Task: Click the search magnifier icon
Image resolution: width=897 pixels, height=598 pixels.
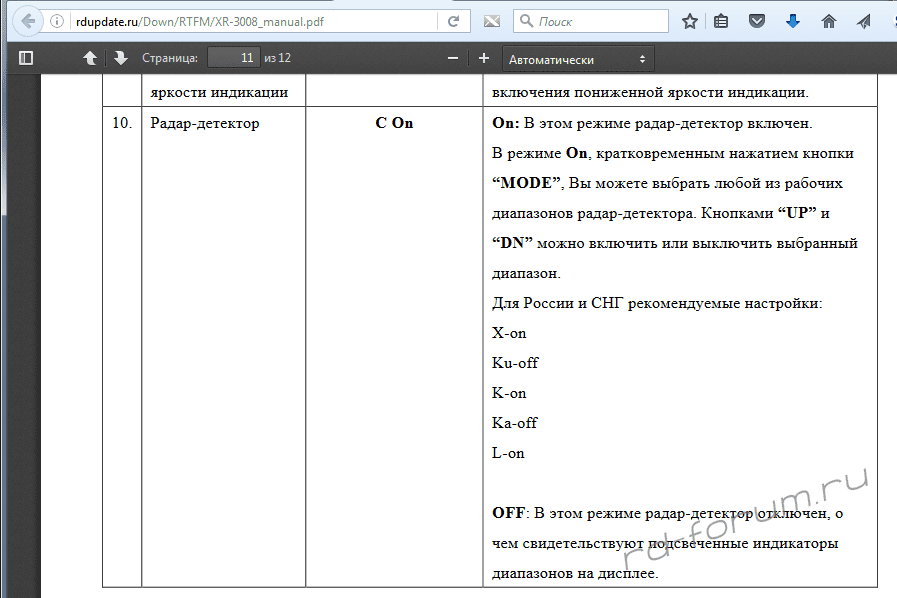Action: 526,21
